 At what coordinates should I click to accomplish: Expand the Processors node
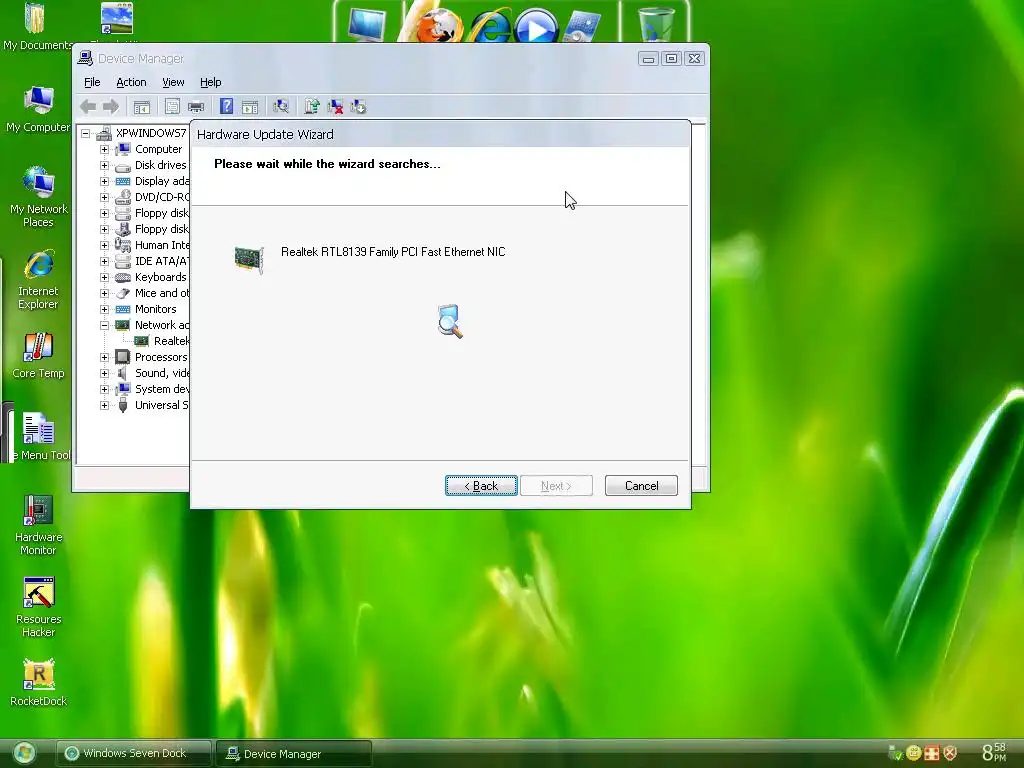104,357
